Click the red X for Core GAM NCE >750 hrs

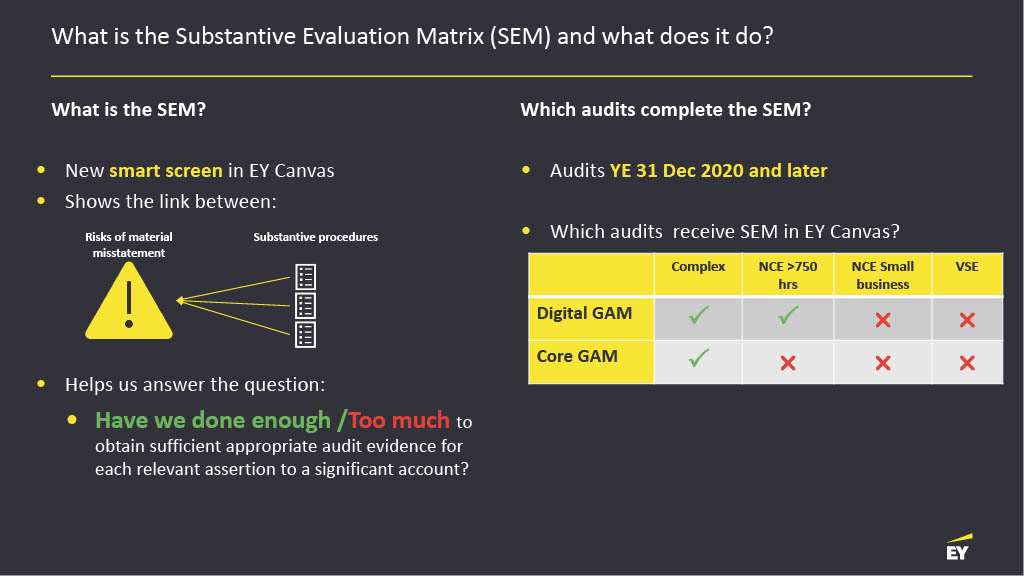pyautogui.click(x=788, y=363)
